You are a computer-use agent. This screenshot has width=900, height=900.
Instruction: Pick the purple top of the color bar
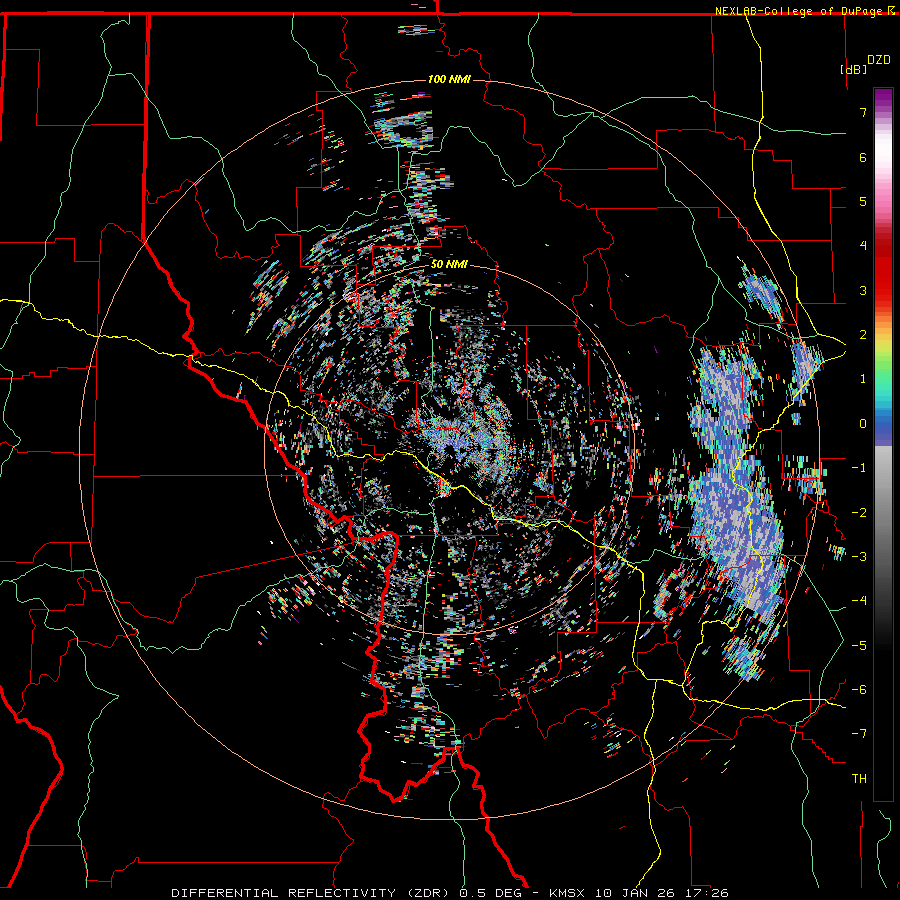point(883,99)
